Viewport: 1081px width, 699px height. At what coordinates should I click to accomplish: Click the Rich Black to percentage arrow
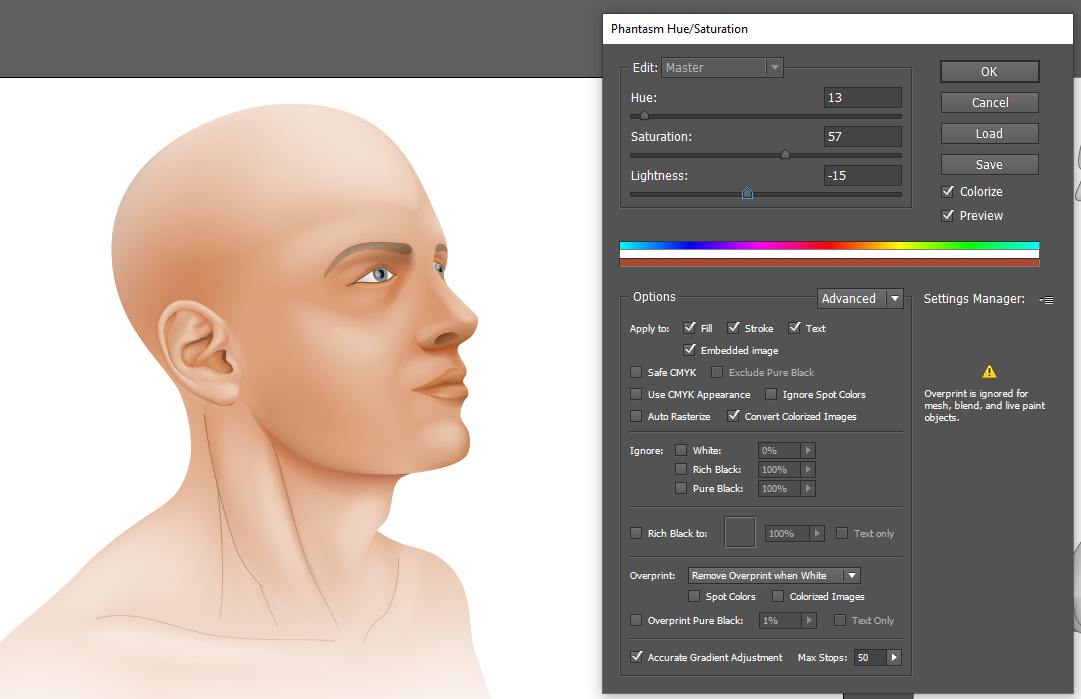(x=817, y=534)
